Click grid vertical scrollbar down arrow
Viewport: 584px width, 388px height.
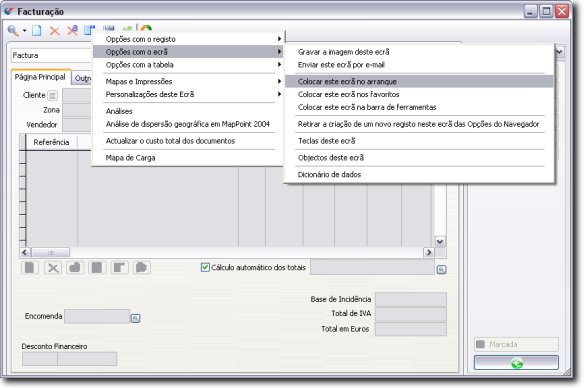[x=440, y=242]
